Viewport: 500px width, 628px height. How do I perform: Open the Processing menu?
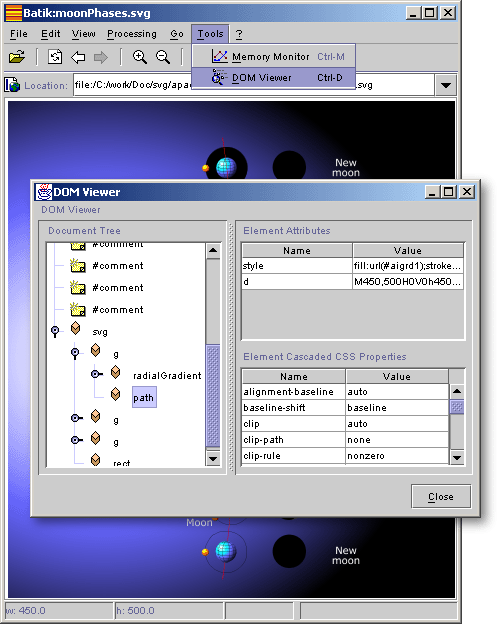click(132, 34)
